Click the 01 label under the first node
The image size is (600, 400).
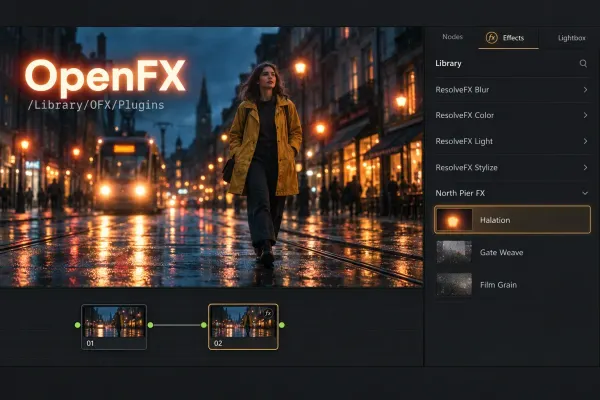[90, 343]
